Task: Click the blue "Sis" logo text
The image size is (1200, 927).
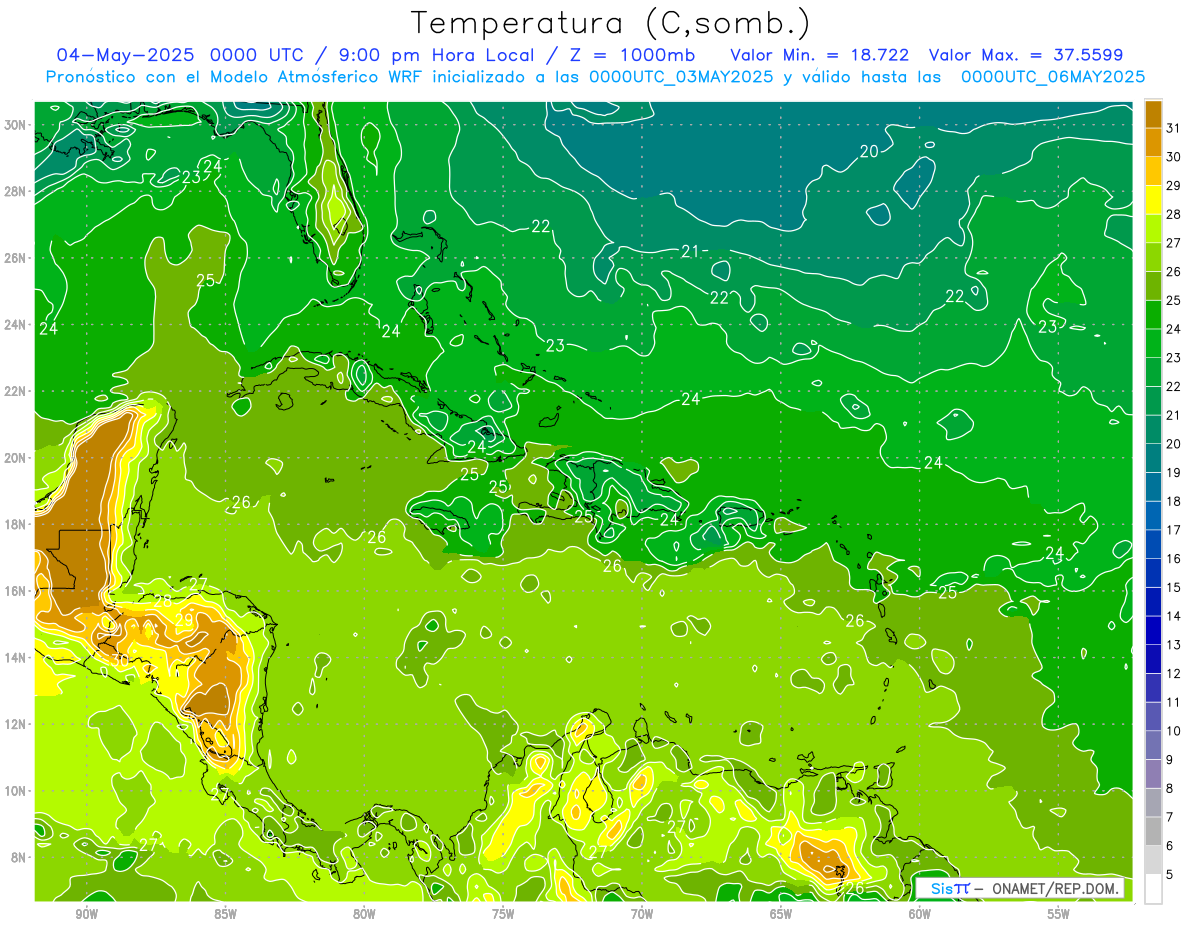Action: coord(942,888)
